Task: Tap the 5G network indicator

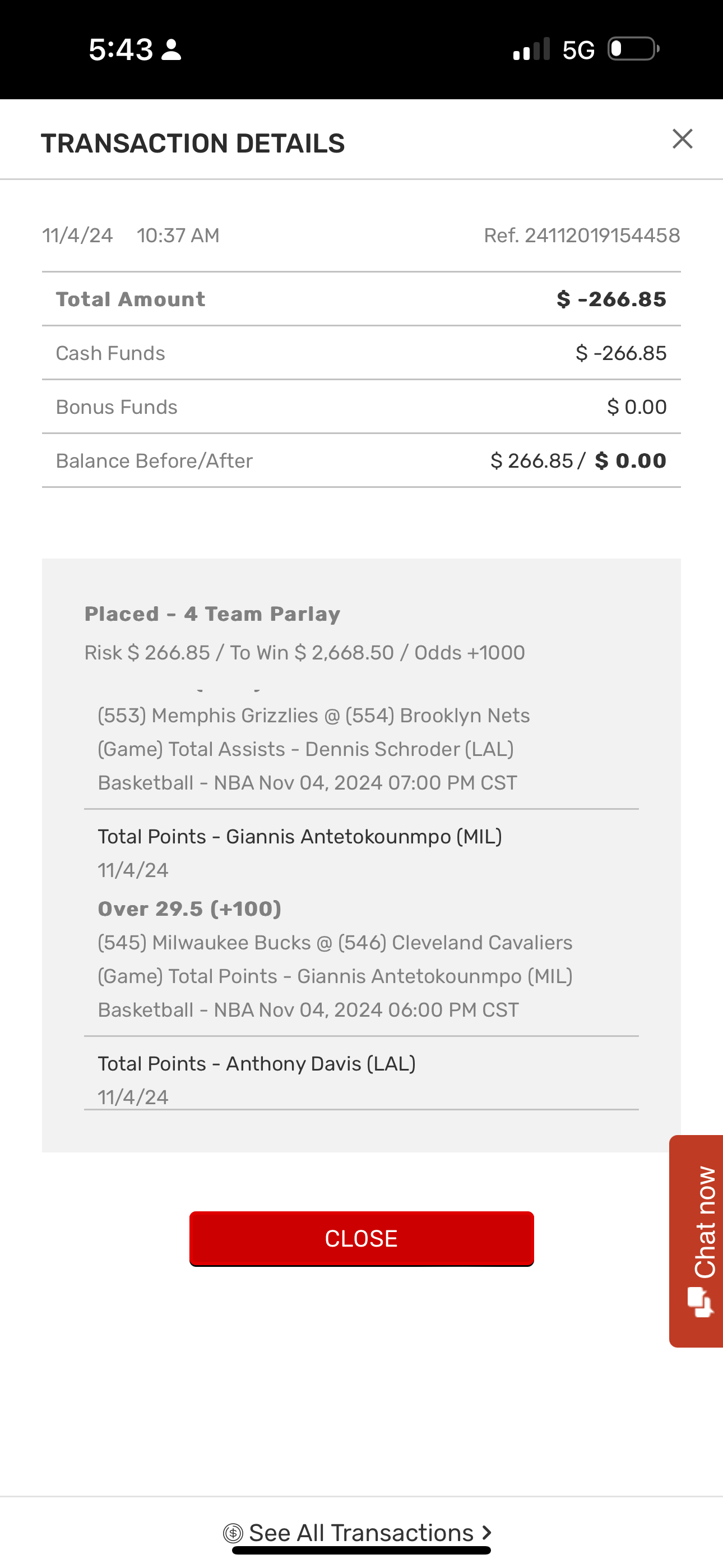Action: pos(577,50)
